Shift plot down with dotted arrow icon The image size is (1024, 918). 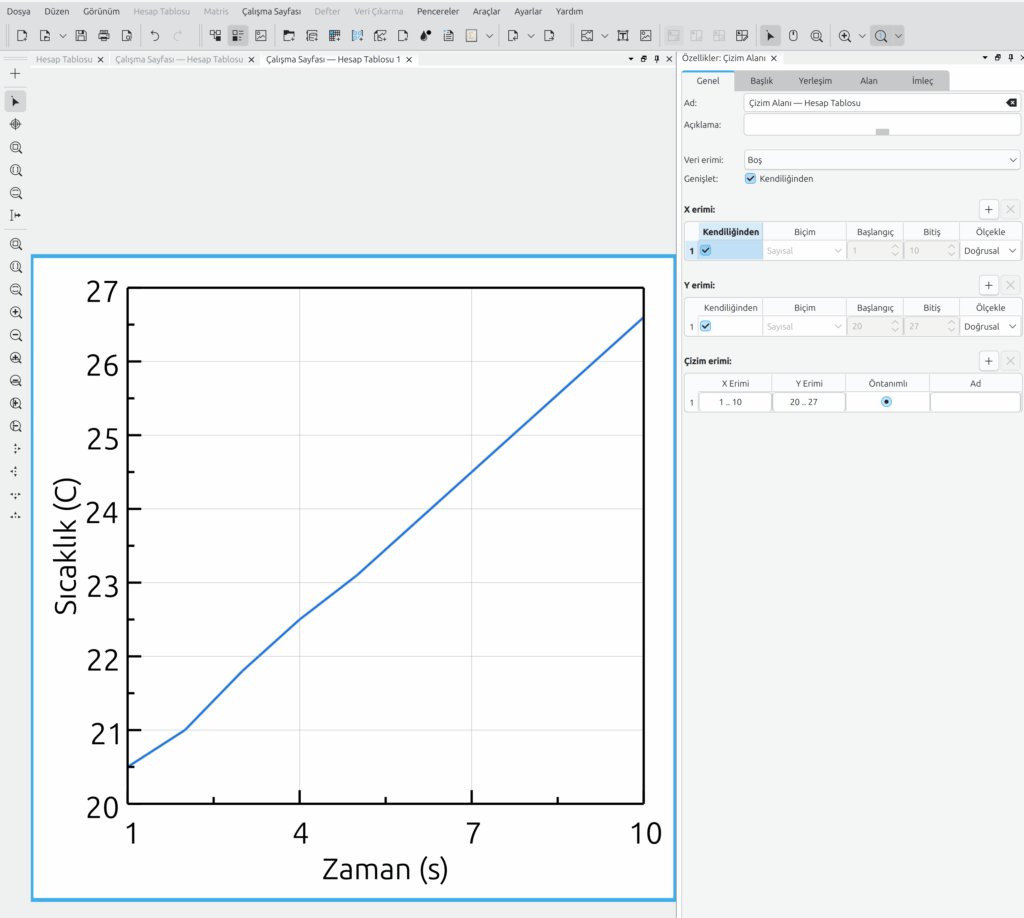coord(16,494)
